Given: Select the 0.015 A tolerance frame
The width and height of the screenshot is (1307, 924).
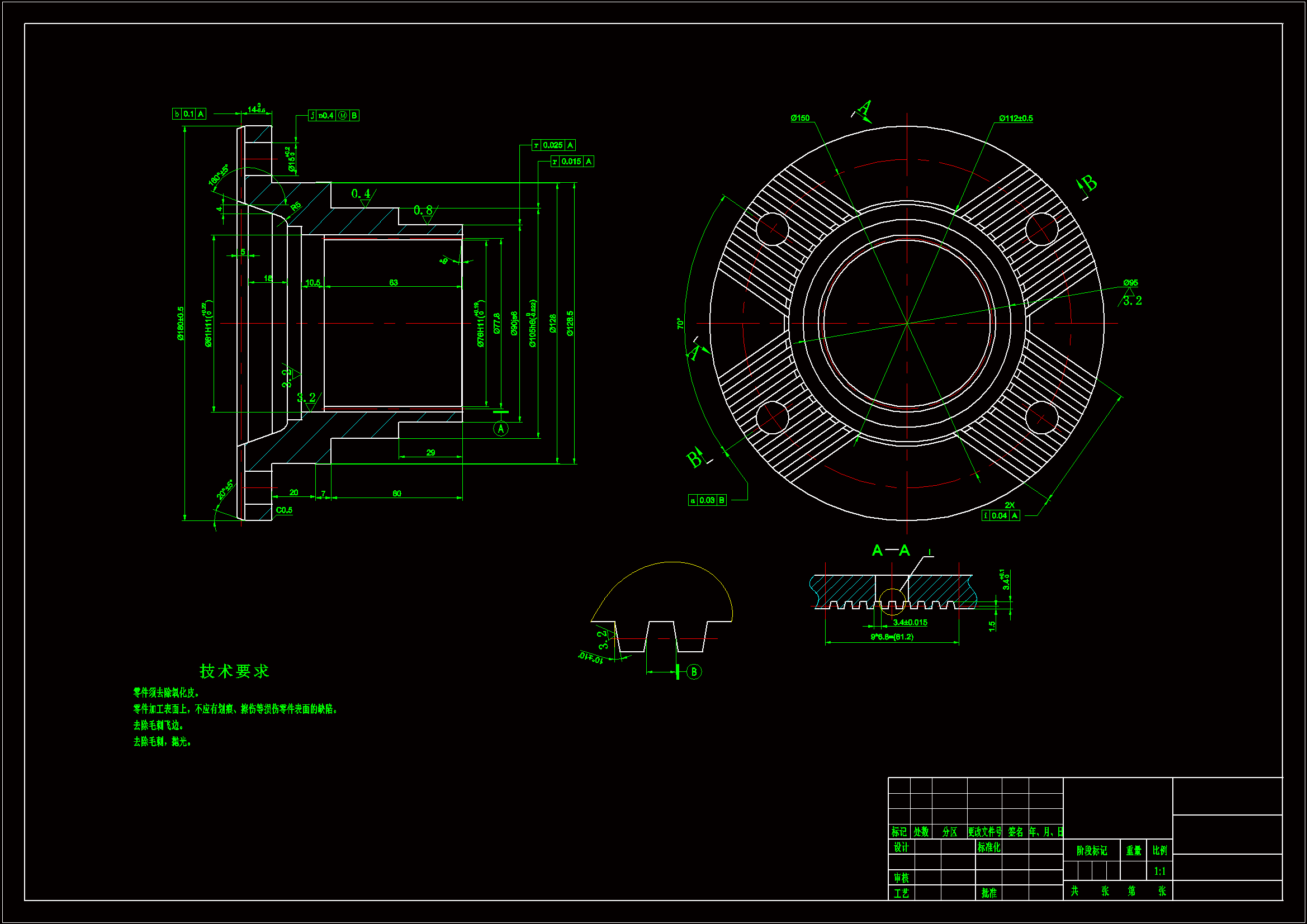Looking at the screenshot, I should (x=571, y=162).
